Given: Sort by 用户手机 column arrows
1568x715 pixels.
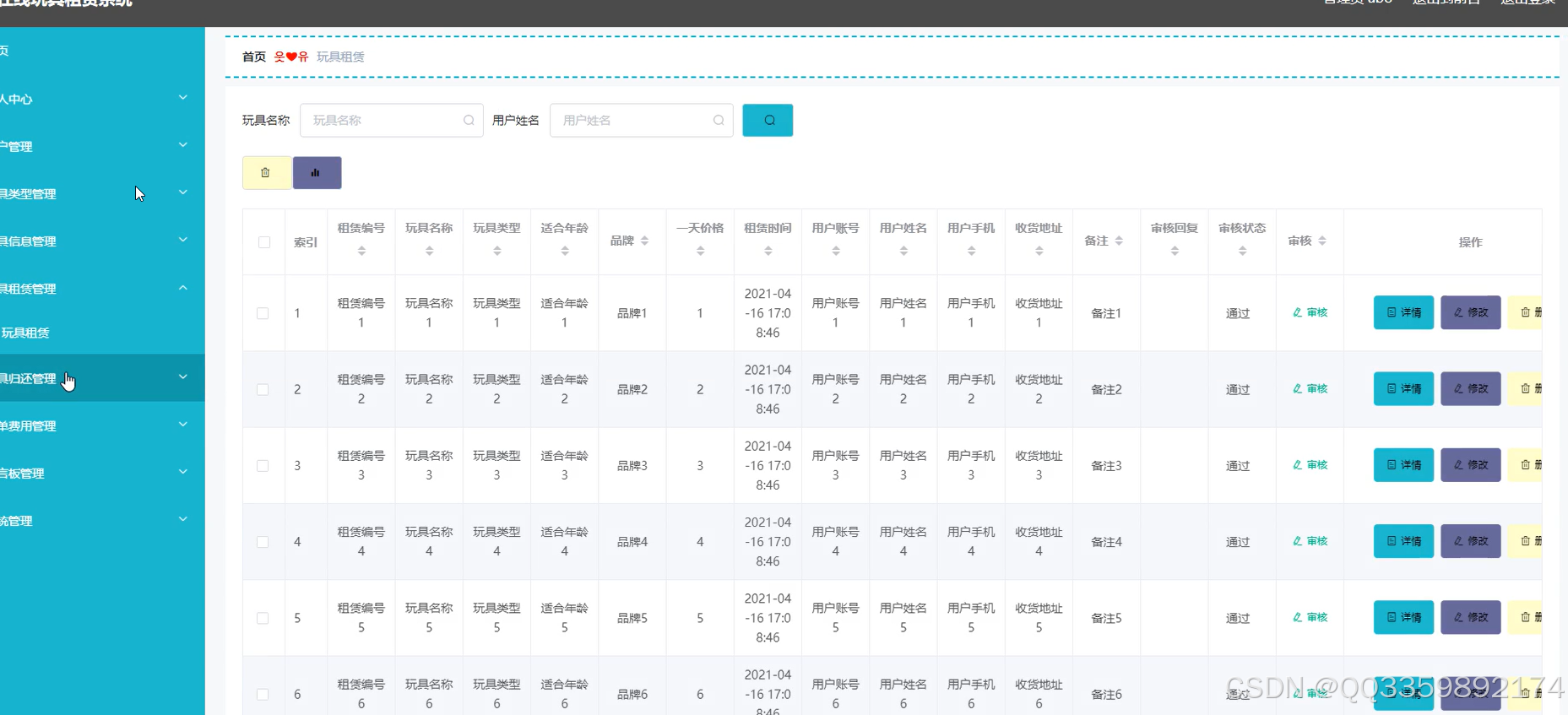Looking at the screenshot, I should (971, 251).
